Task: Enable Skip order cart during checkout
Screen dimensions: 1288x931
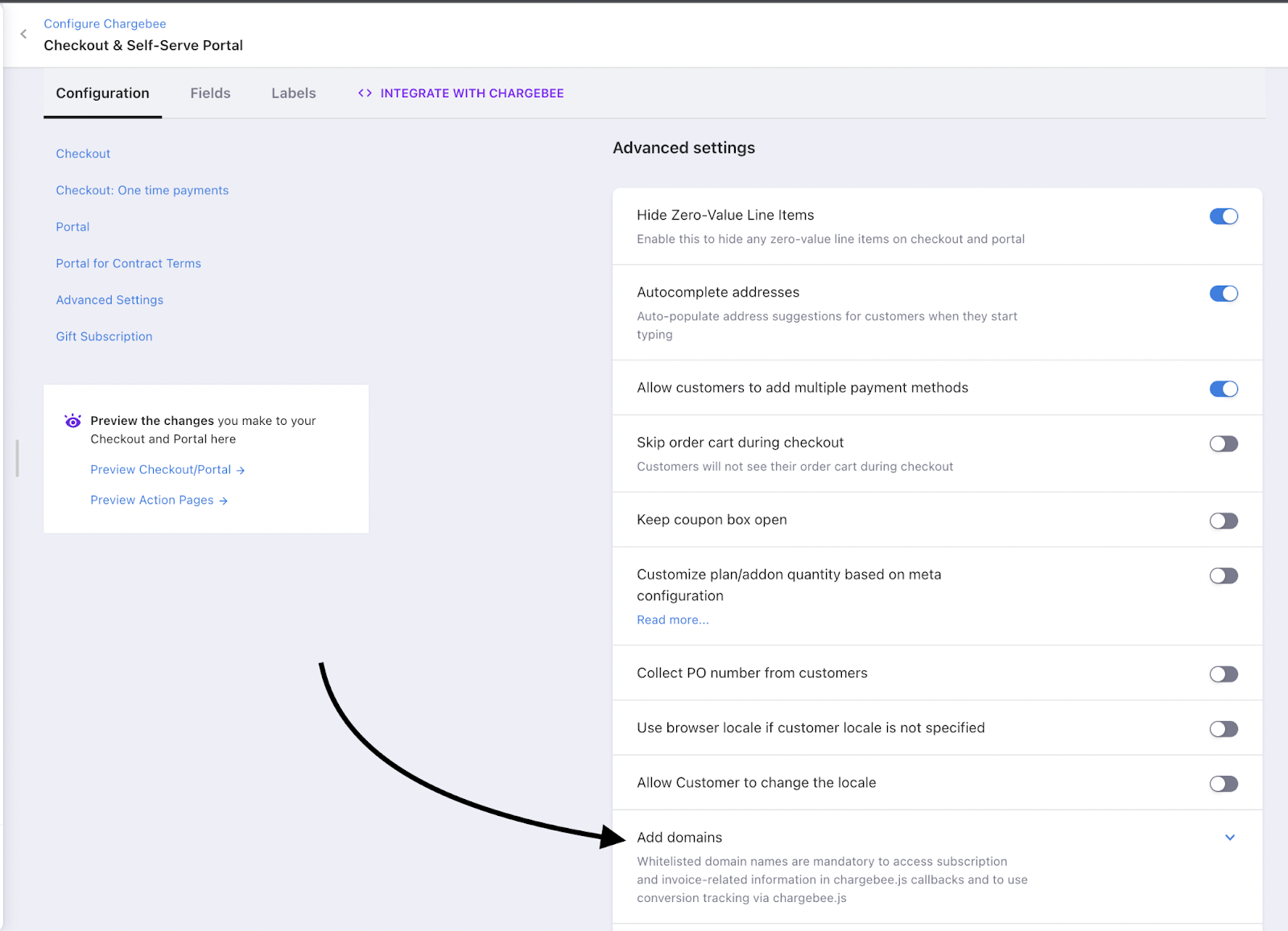Action: [x=1224, y=443]
